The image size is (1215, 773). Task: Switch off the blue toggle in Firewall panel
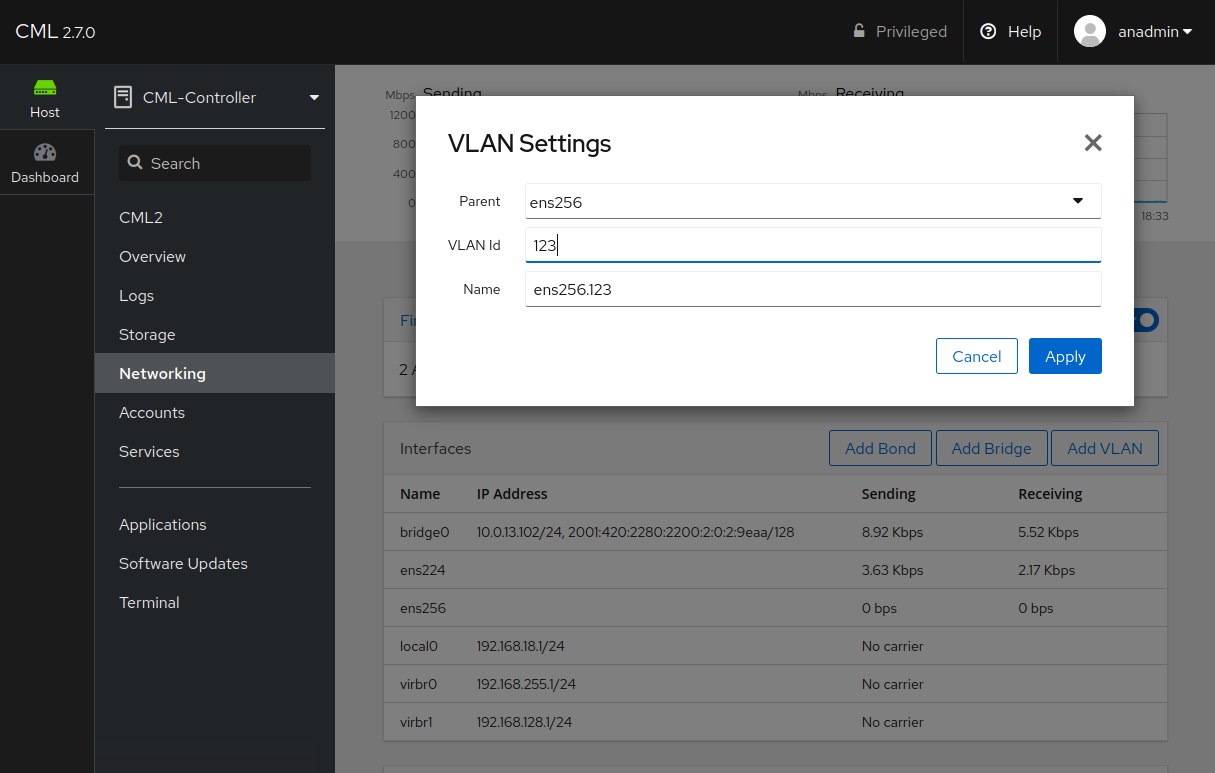tap(1146, 320)
